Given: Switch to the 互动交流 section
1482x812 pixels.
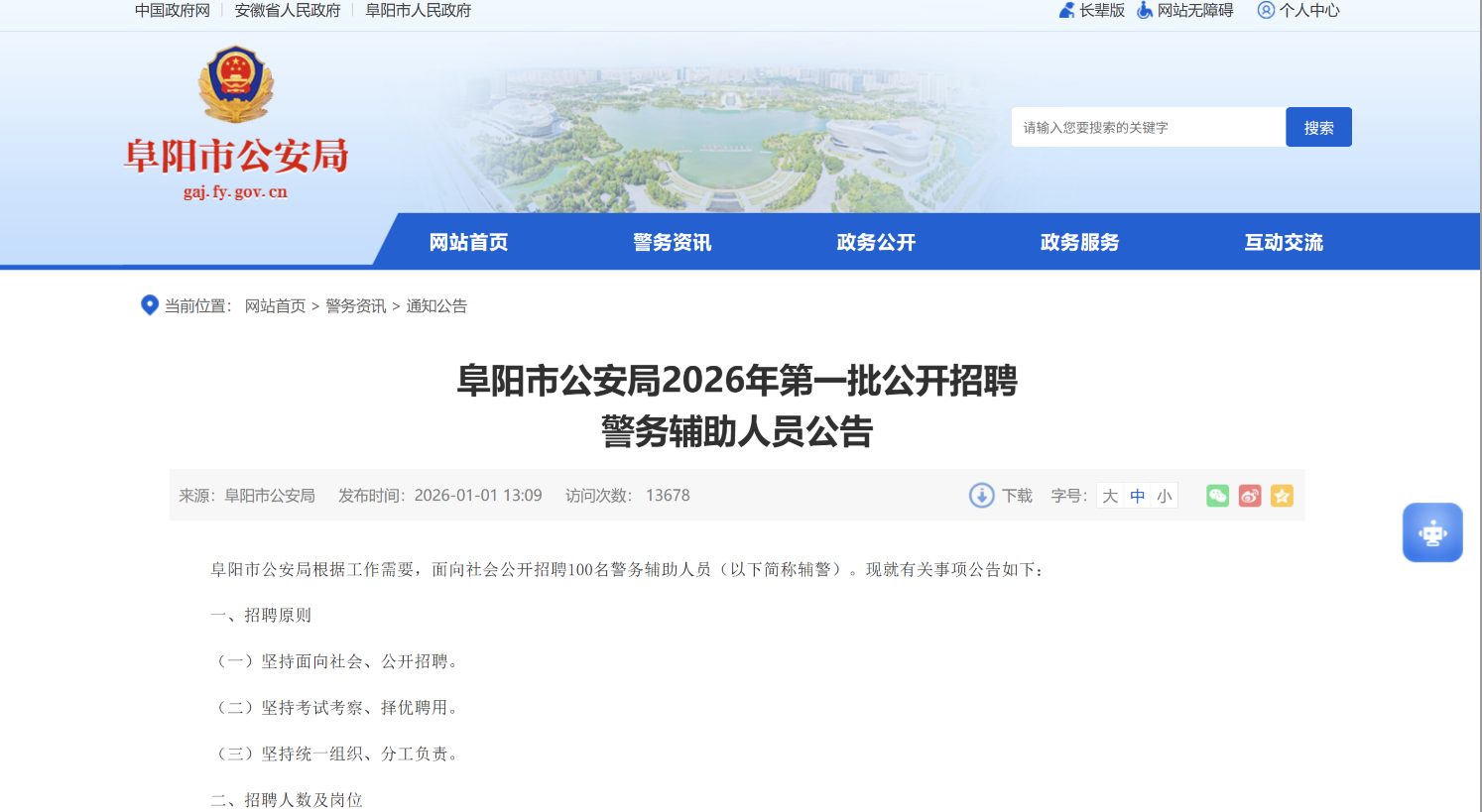Looking at the screenshot, I should coord(1283,241).
